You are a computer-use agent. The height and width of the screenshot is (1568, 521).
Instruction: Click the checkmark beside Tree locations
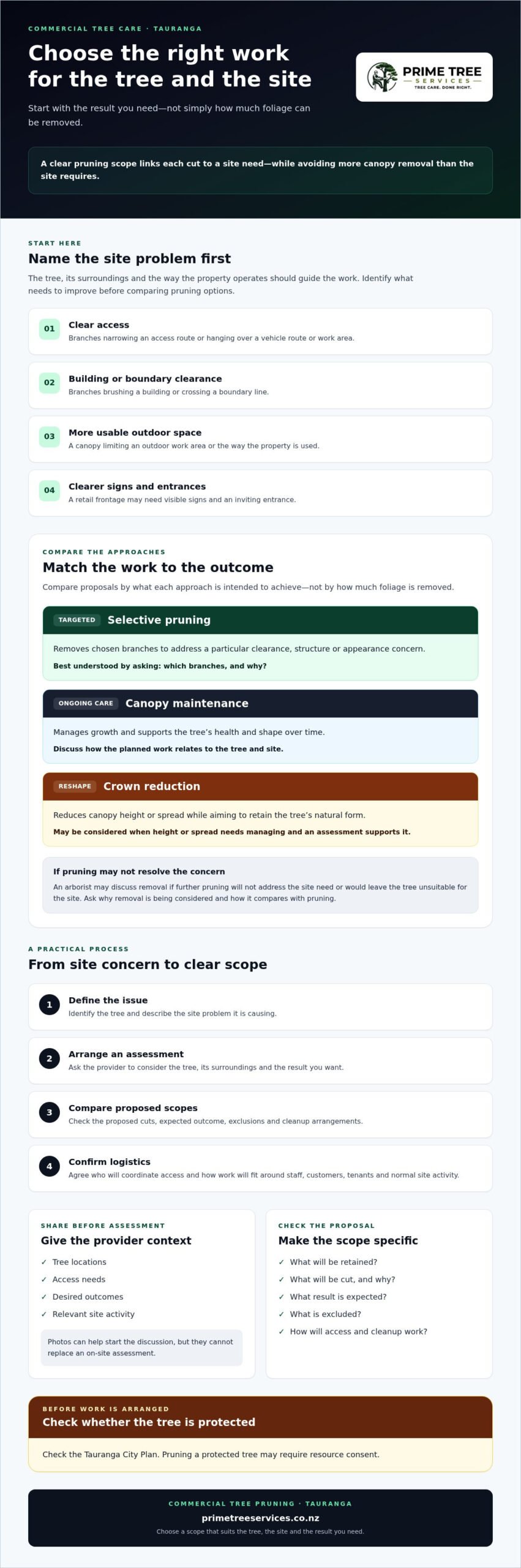click(44, 1262)
